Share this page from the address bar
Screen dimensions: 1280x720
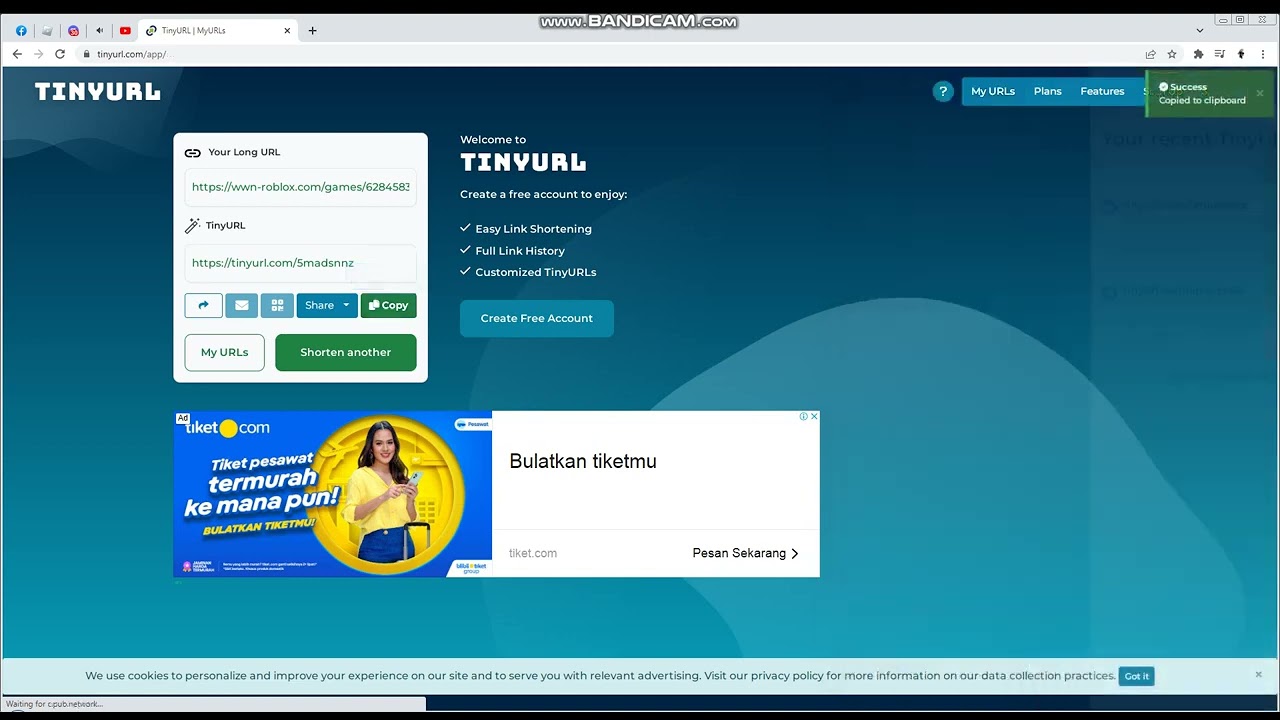(1150, 54)
